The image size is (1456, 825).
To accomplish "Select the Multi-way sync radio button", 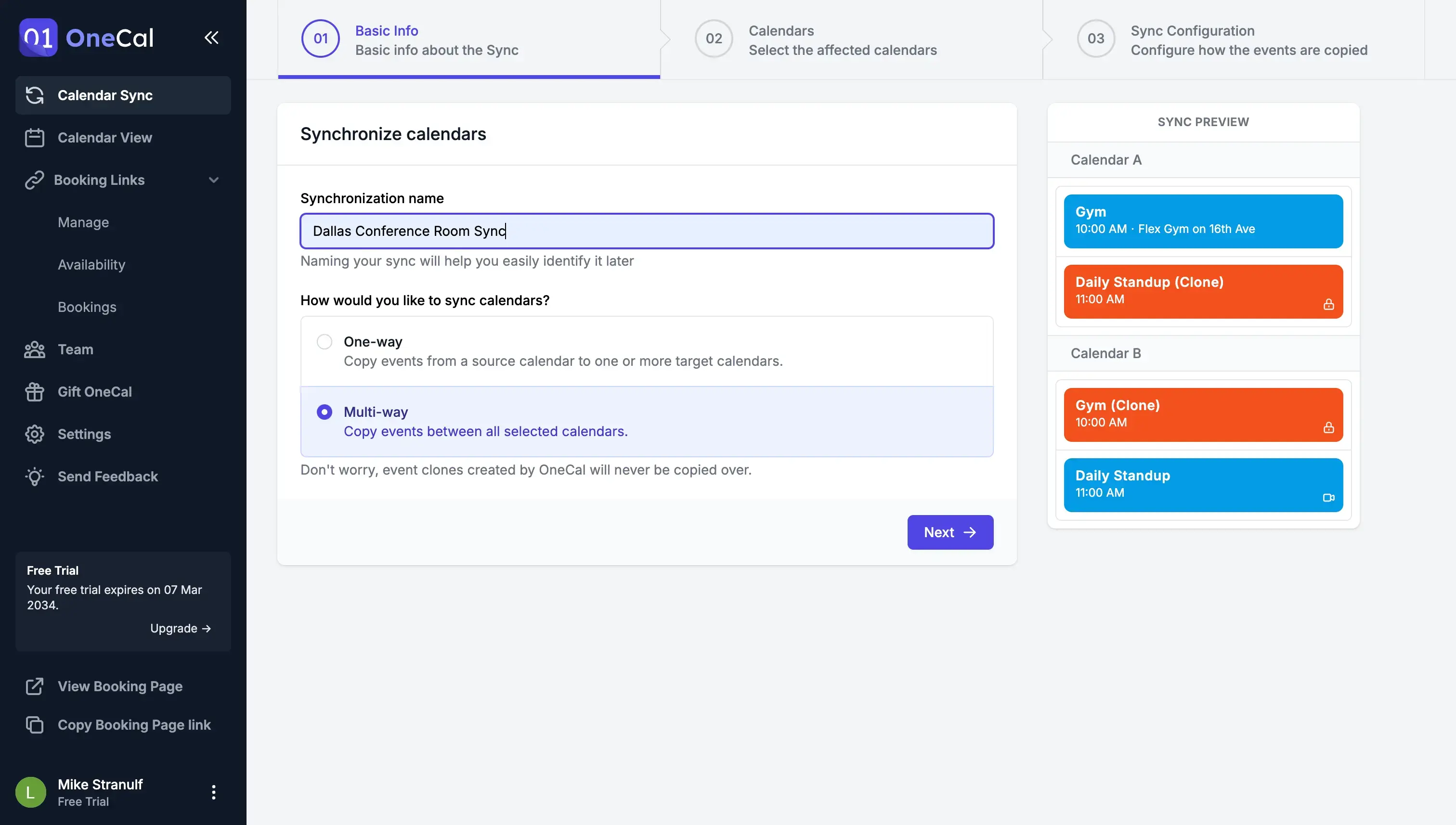I will pos(323,412).
